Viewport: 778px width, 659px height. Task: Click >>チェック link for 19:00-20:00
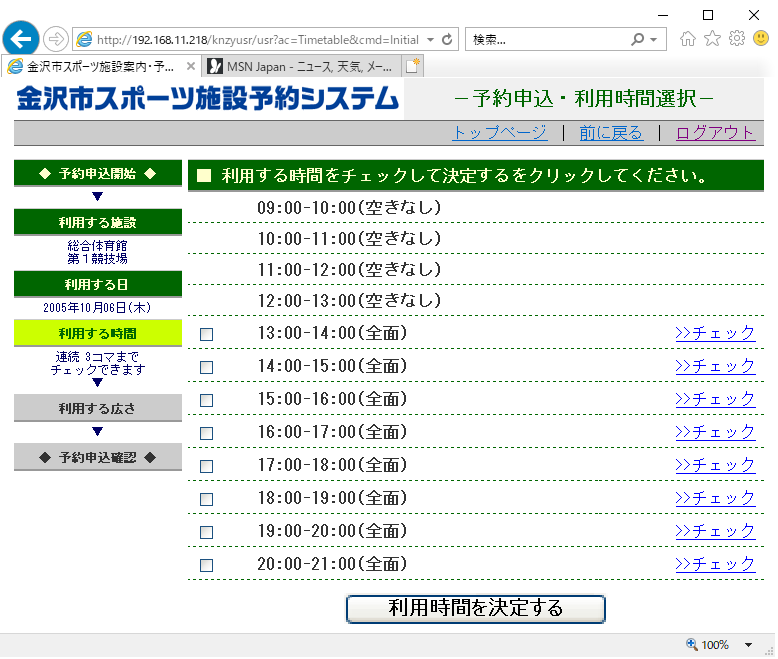[715, 531]
